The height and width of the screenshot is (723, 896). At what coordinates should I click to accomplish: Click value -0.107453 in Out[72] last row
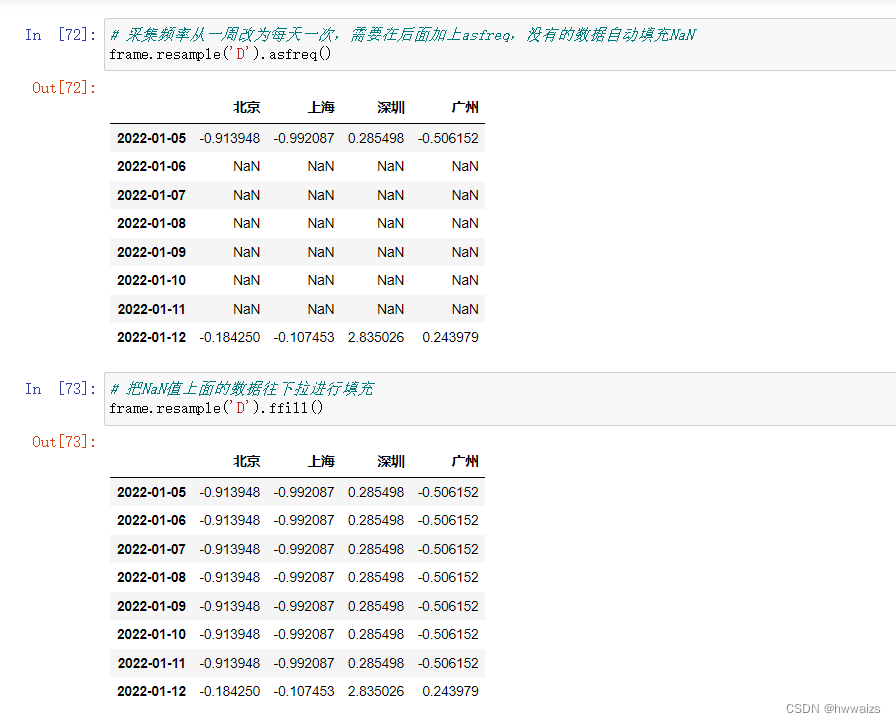tap(304, 338)
